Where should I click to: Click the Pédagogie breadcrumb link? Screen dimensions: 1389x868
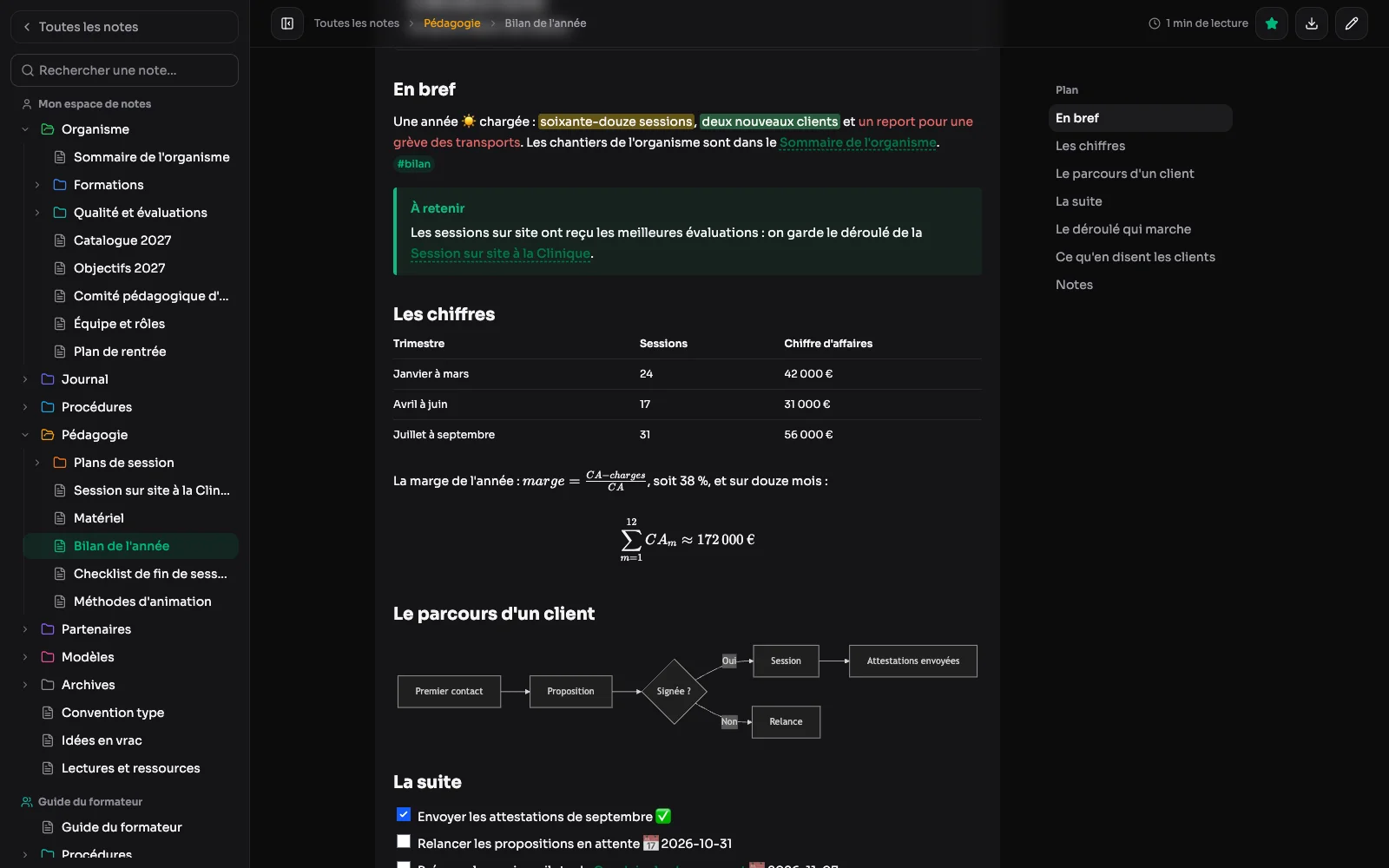click(451, 23)
